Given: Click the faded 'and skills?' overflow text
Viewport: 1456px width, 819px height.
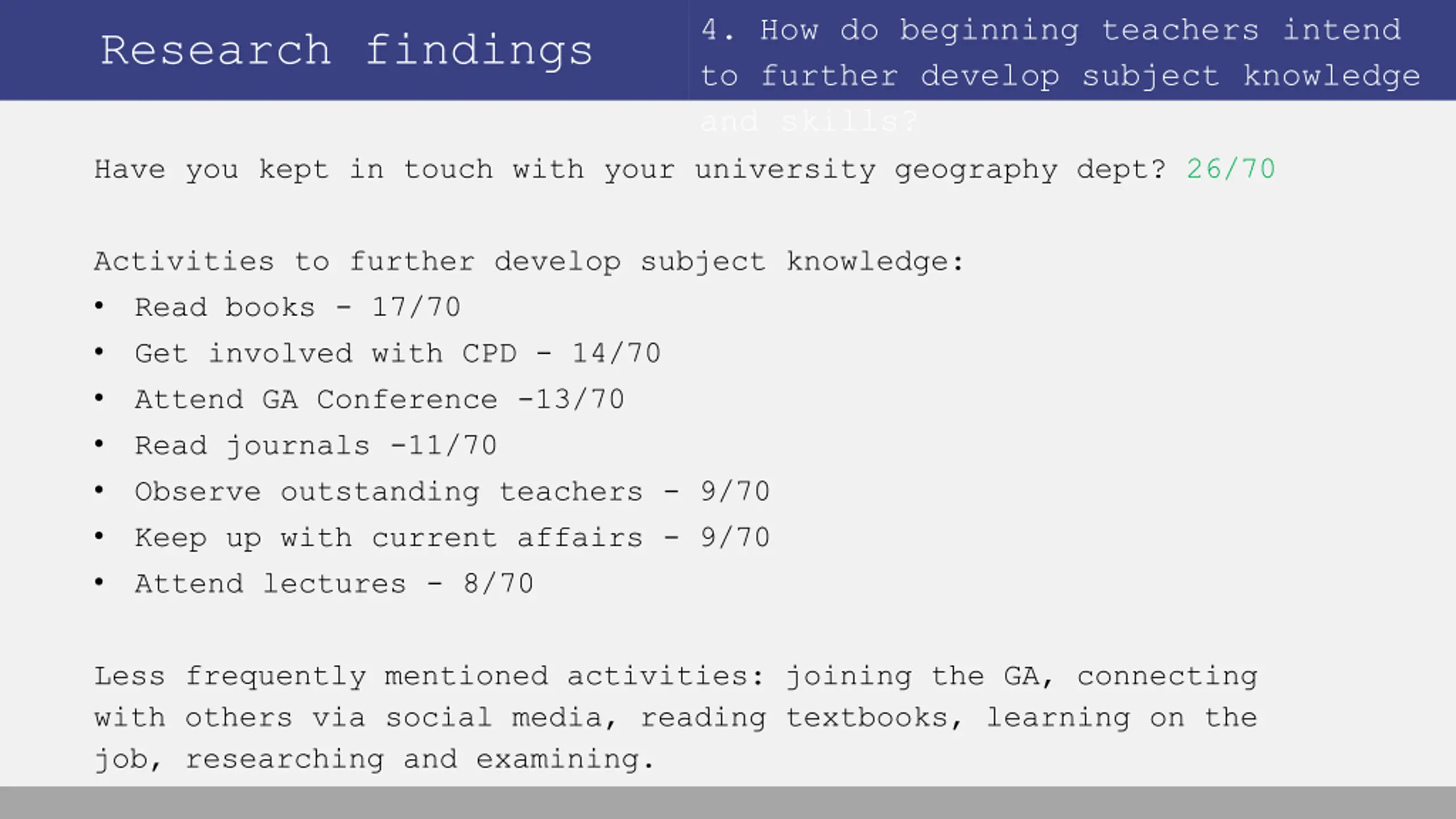Looking at the screenshot, I should tap(809, 122).
